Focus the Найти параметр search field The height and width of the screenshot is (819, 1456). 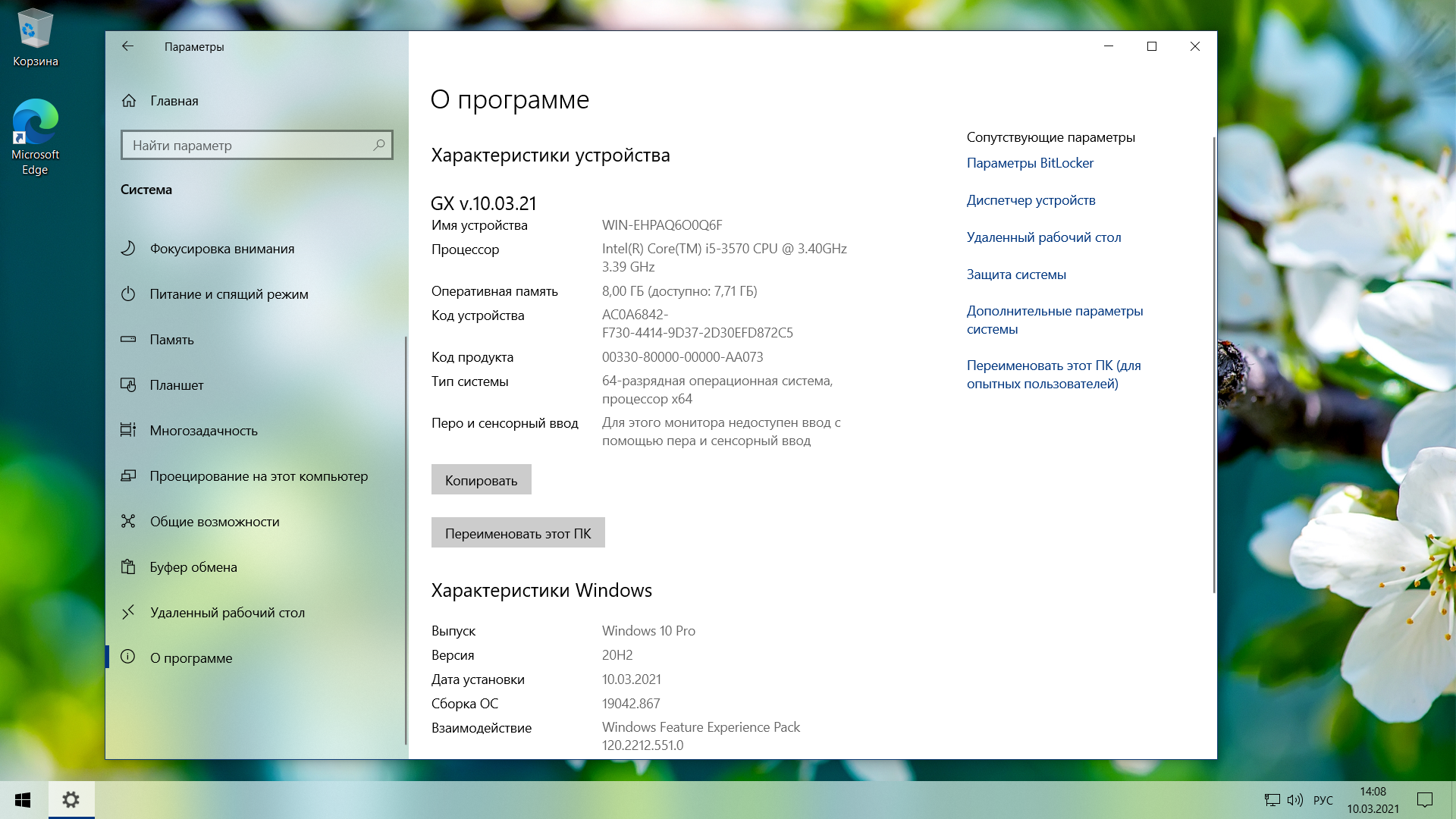pos(256,145)
